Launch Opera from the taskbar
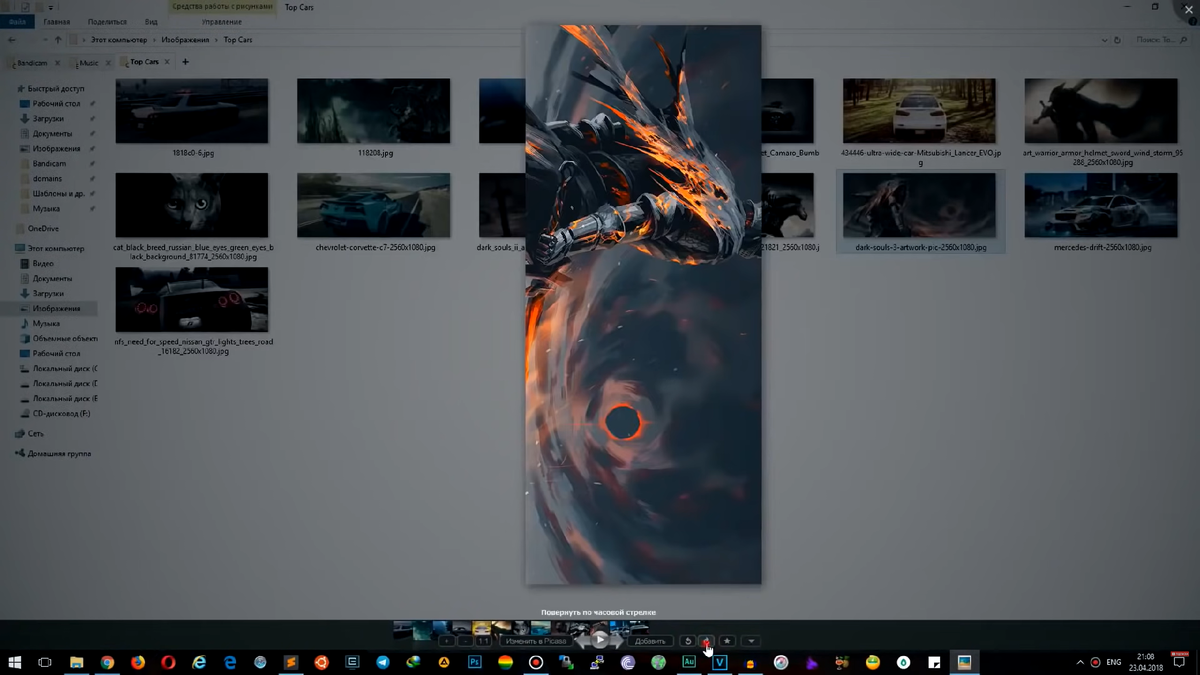Image resolution: width=1200 pixels, height=675 pixels. [x=168, y=662]
